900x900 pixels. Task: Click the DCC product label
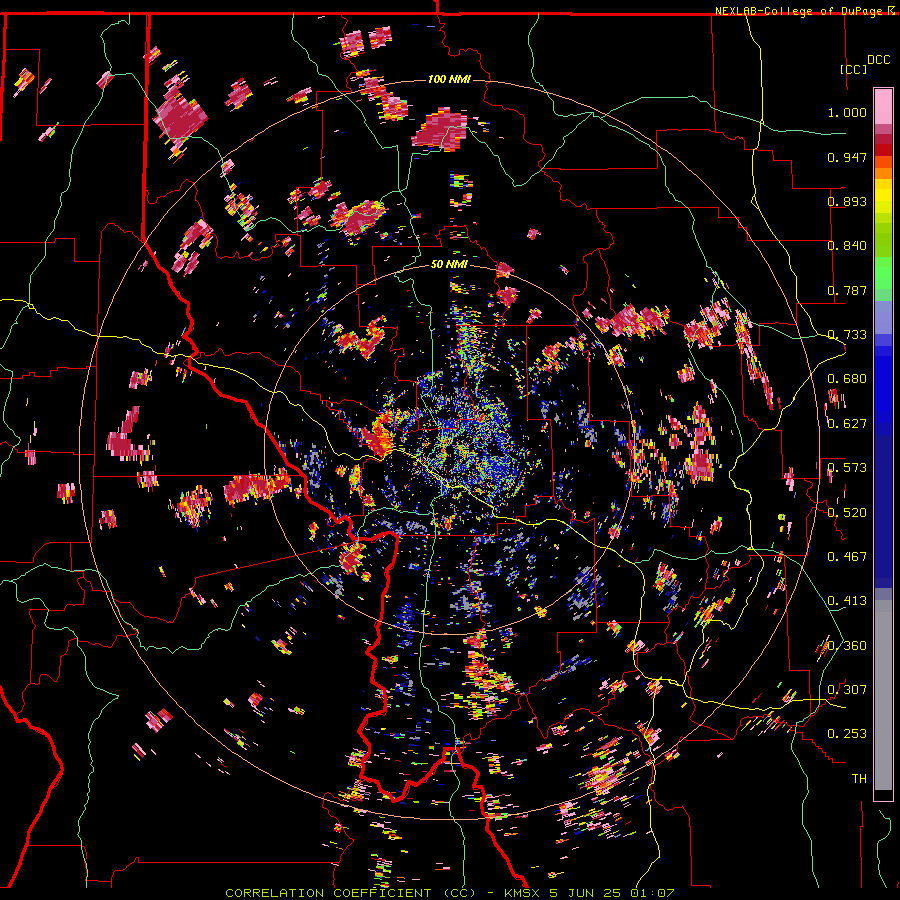coord(878,60)
